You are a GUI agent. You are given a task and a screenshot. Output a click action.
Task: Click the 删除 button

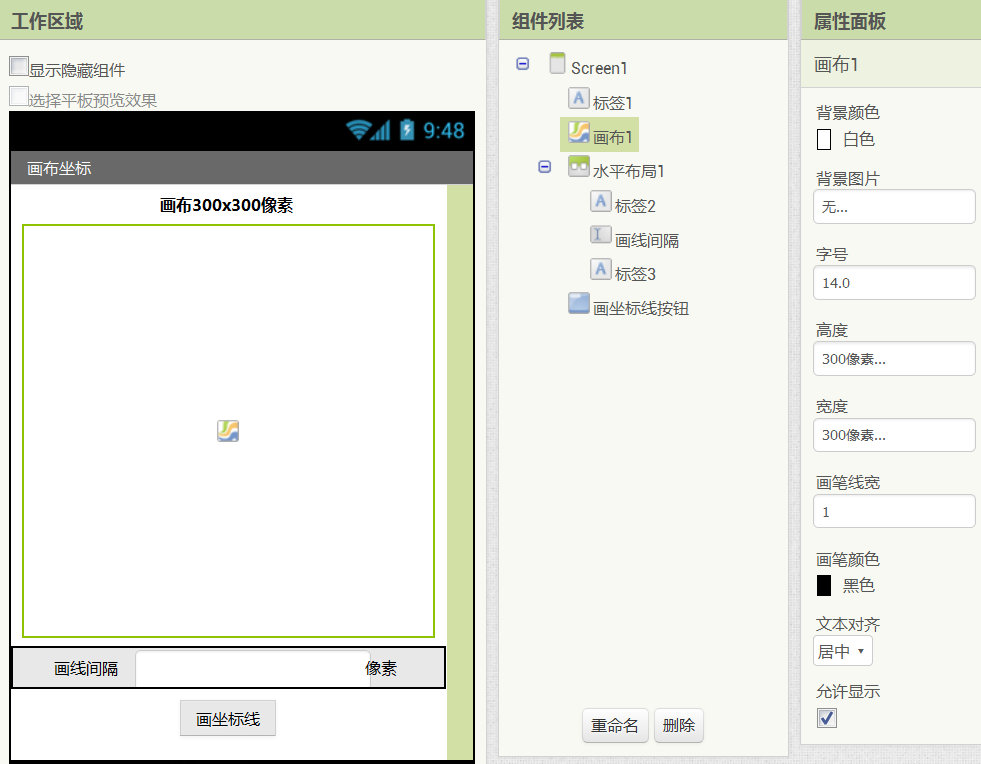tap(679, 725)
